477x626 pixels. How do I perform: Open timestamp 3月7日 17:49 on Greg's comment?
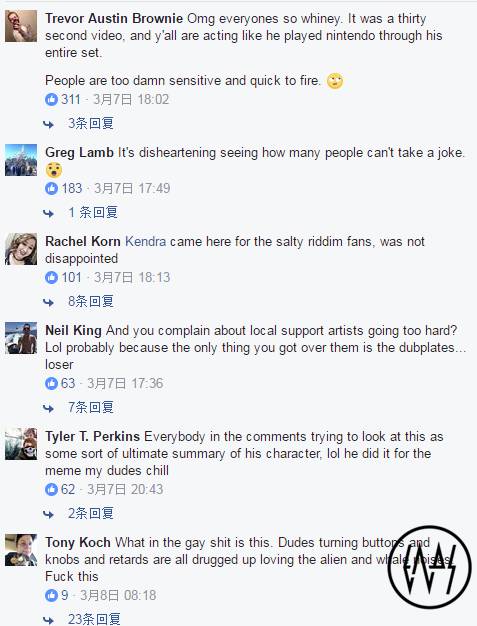132,188
